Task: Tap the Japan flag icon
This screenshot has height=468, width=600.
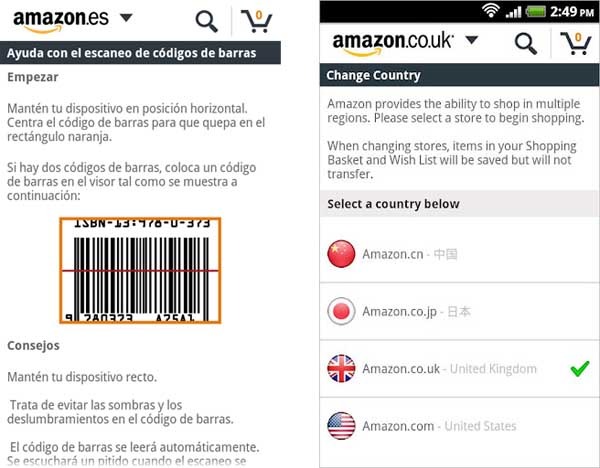Action: coord(341,312)
